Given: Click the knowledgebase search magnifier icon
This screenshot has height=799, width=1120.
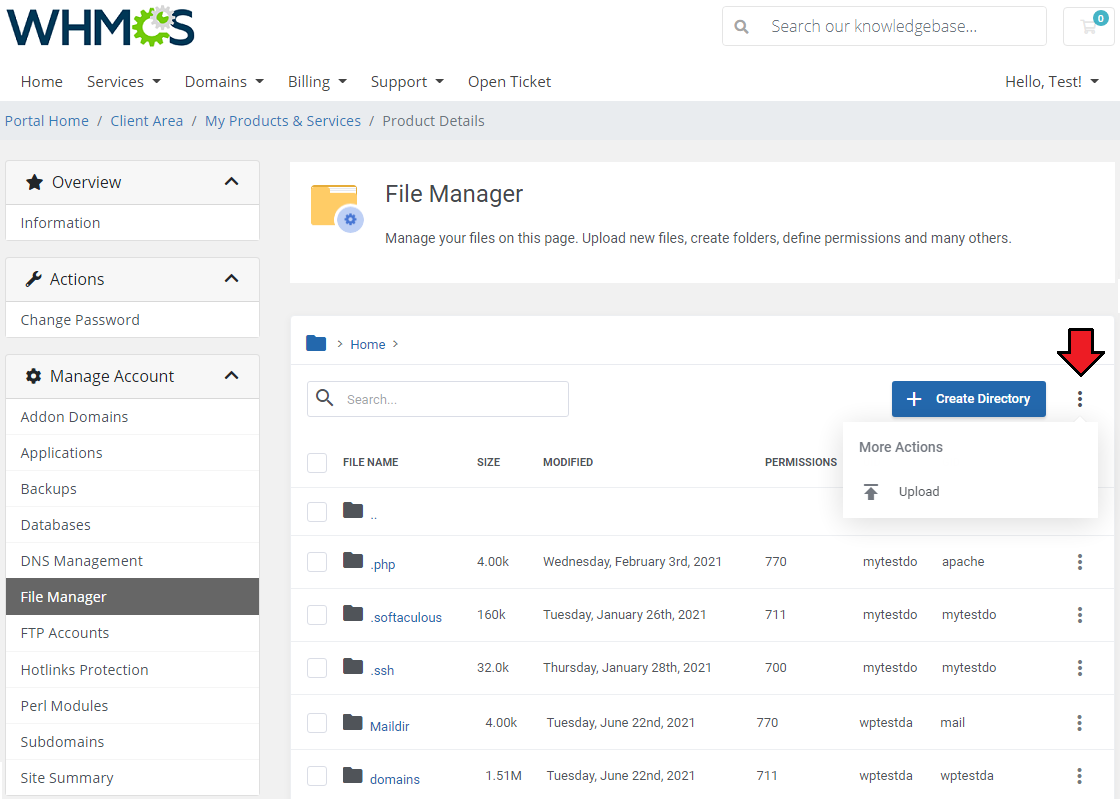Looking at the screenshot, I should 741,27.
